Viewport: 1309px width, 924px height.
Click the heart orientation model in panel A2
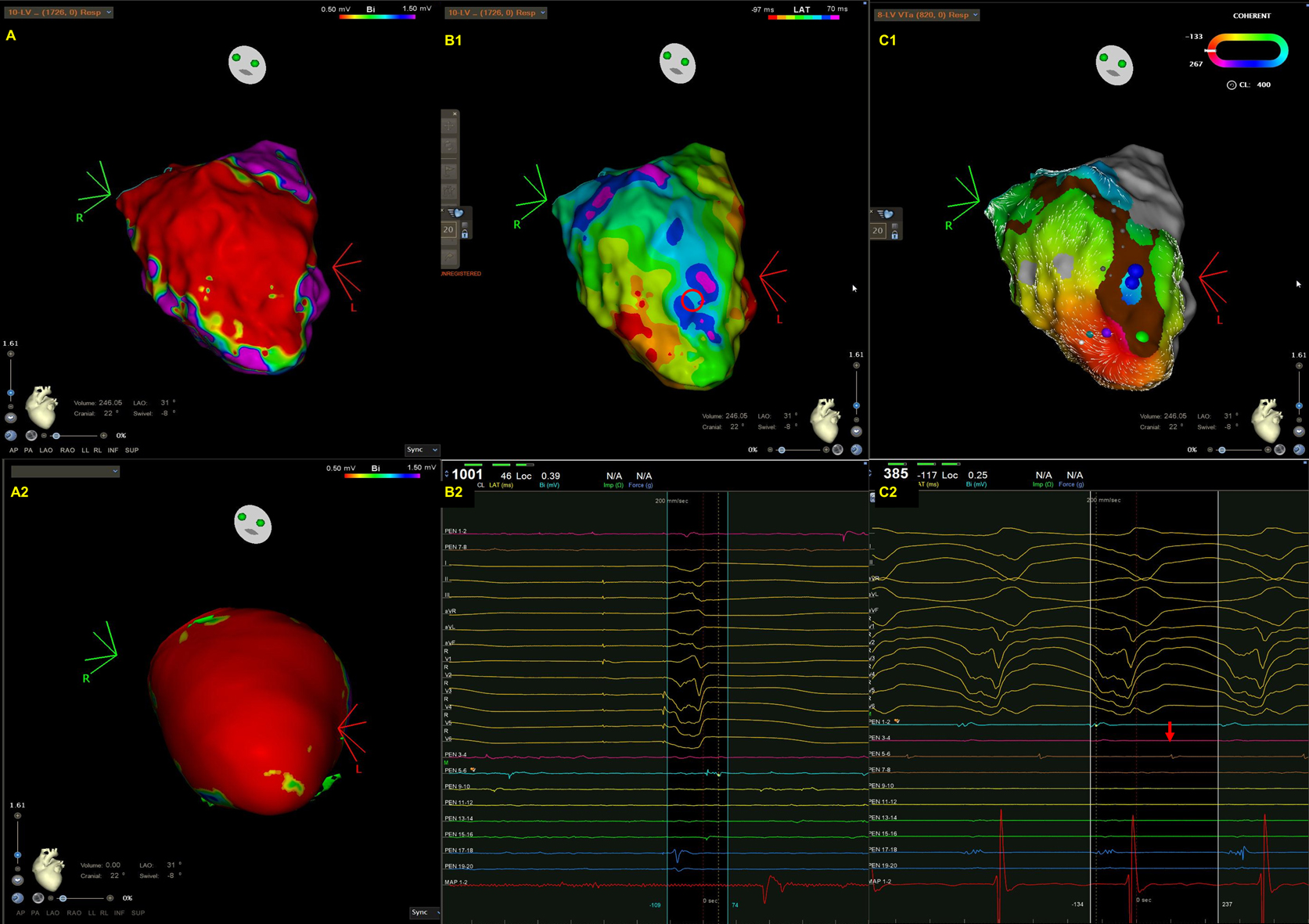pos(47,869)
